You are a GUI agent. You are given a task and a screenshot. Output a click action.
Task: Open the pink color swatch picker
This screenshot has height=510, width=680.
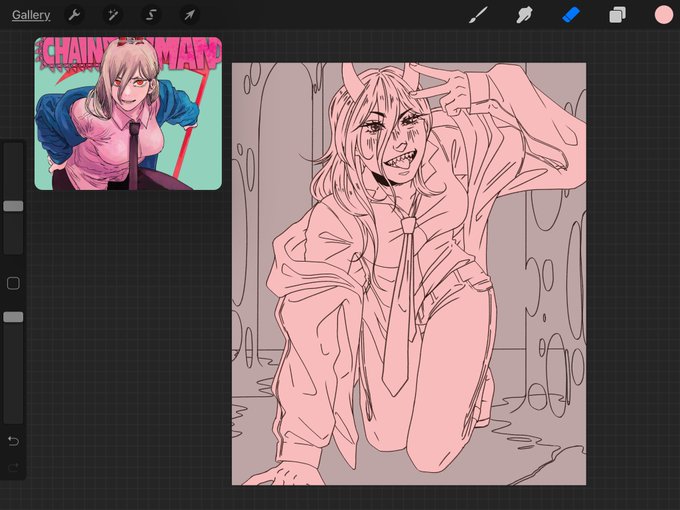tap(664, 15)
